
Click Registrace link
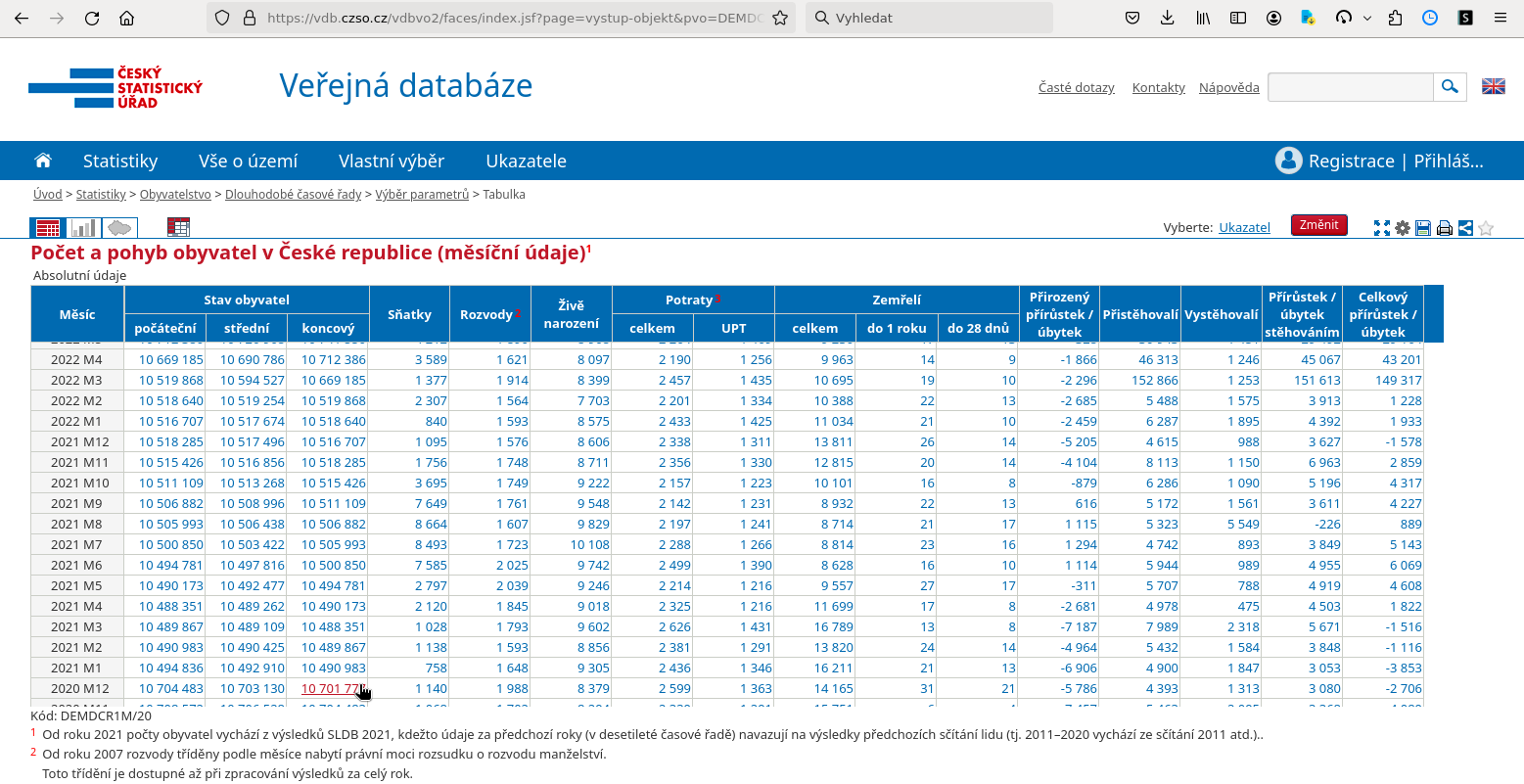[x=1352, y=161]
